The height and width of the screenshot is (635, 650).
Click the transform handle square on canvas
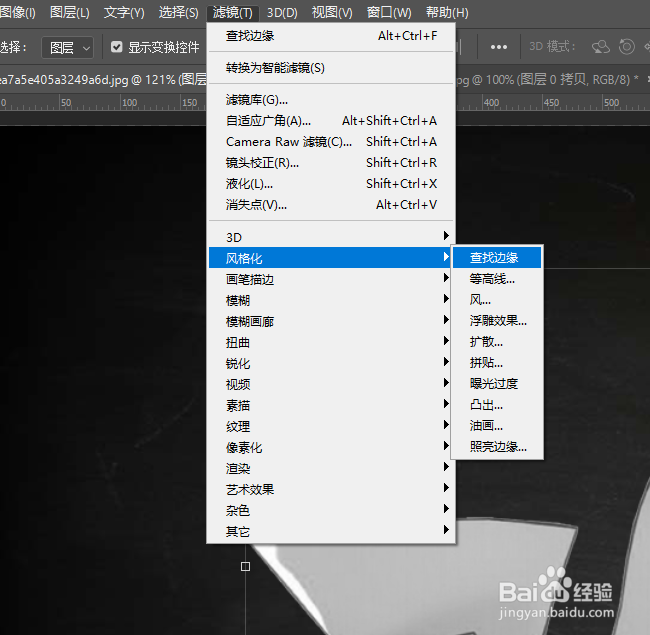click(x=245, y=566)
